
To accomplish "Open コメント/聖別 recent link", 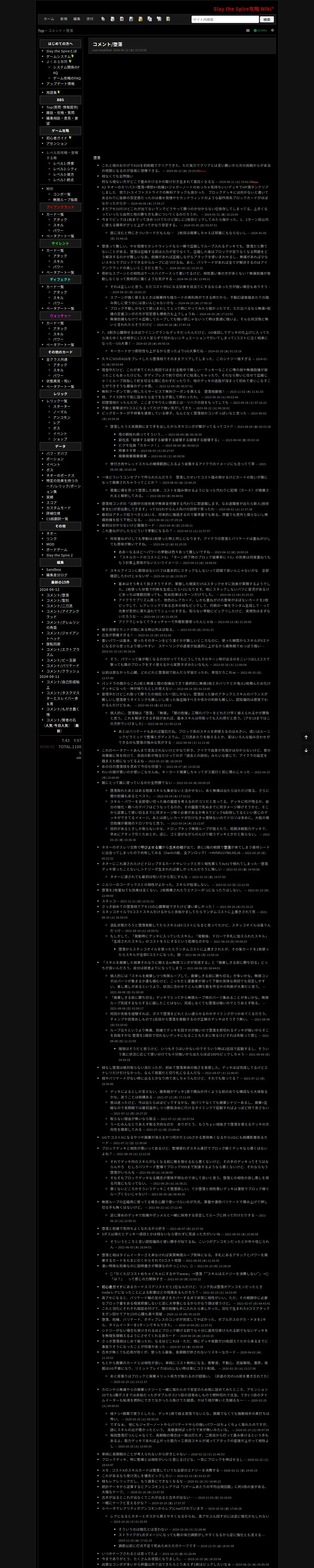I will (58, 601).
